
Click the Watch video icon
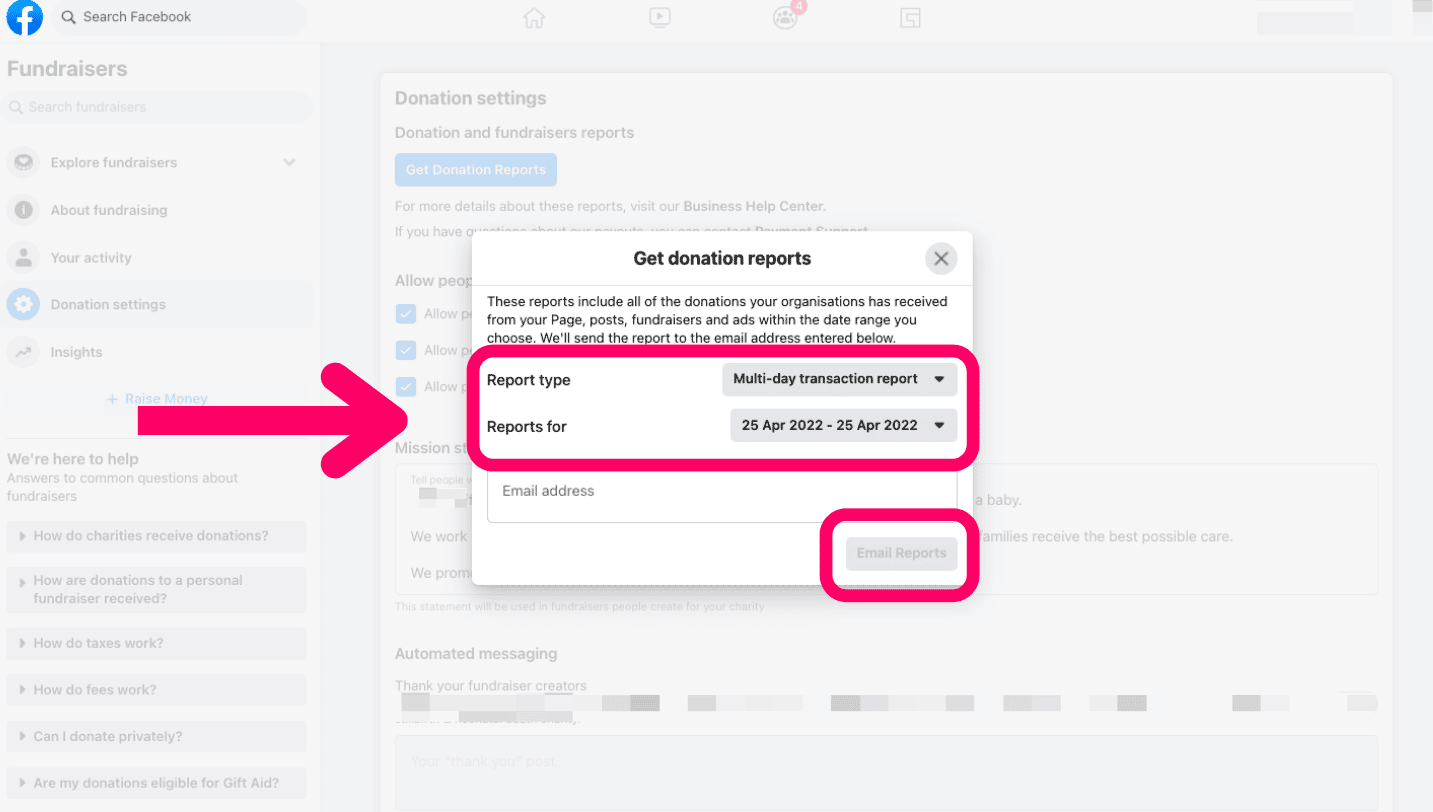tap(659, 17)
